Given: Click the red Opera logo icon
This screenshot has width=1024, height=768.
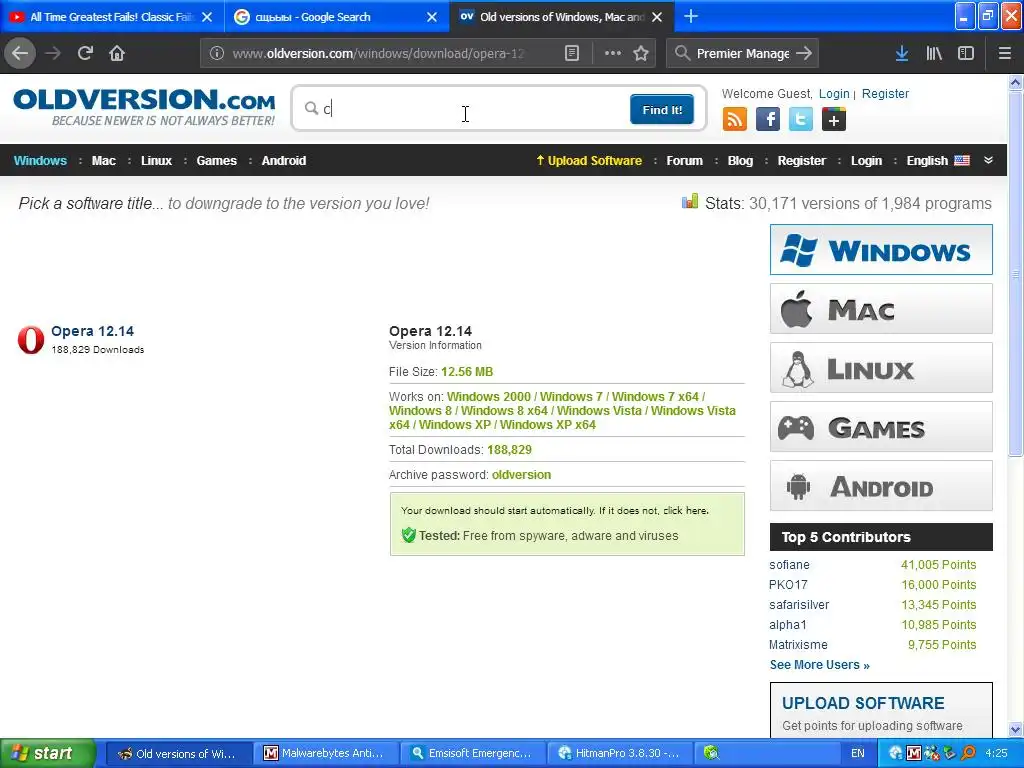Looking at the screenshot, I should click(x=31, y=340).
